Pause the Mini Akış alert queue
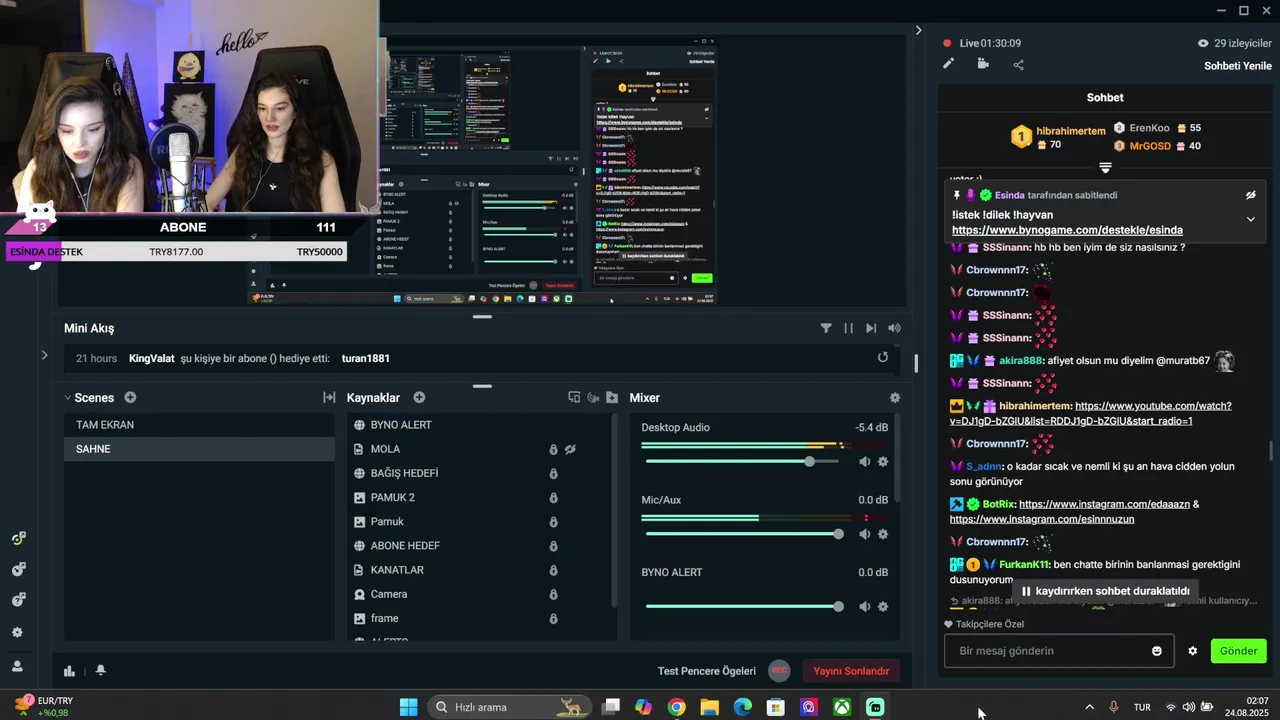The width and height of the screenshot is (1280, 720). point(848,328)
